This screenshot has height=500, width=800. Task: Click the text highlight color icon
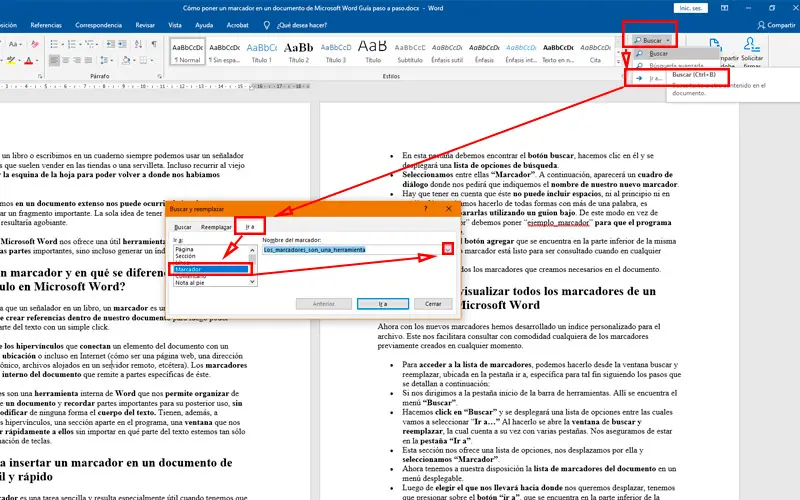[x=11, y=60]
